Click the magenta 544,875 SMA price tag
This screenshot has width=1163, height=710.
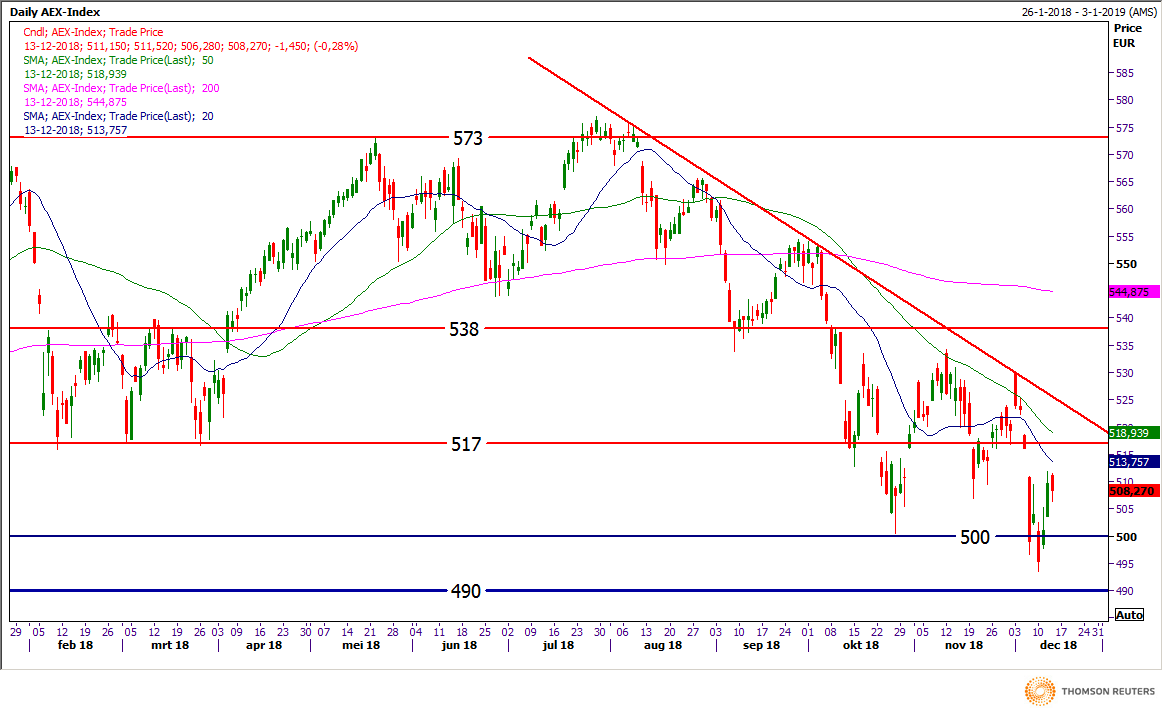tap(1133, 292)
